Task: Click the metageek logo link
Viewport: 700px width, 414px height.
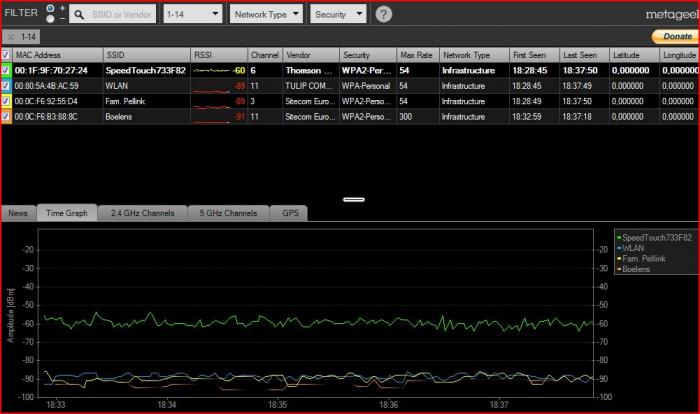Action: click(x=672, y=15)
